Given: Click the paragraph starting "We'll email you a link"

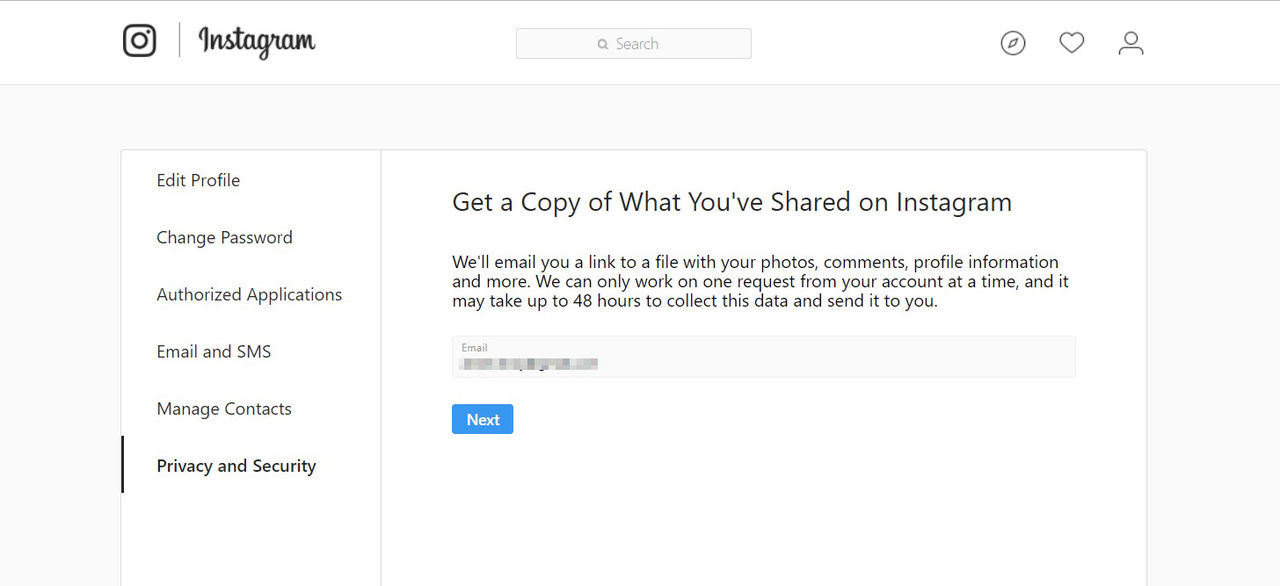Looking at the screenshot, I should tap(760, 281).
